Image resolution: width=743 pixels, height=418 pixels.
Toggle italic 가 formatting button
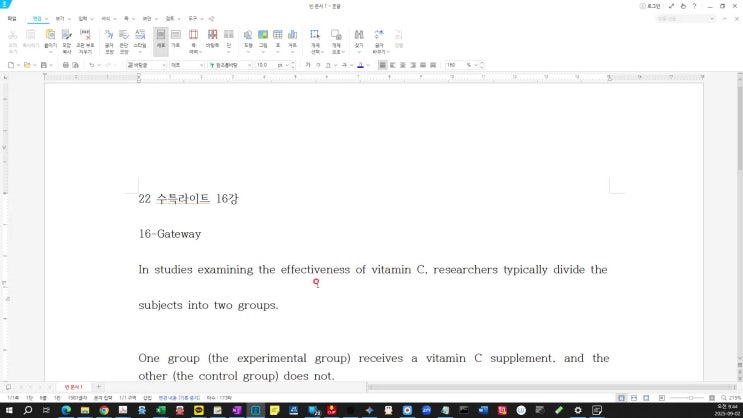click(318, 64)
